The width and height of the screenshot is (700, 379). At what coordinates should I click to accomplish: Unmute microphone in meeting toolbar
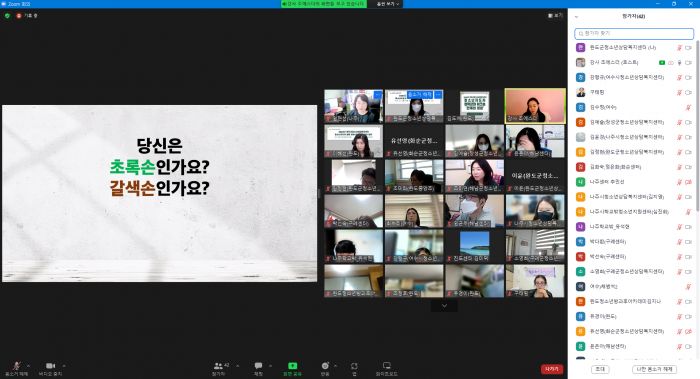click(16, 368)
